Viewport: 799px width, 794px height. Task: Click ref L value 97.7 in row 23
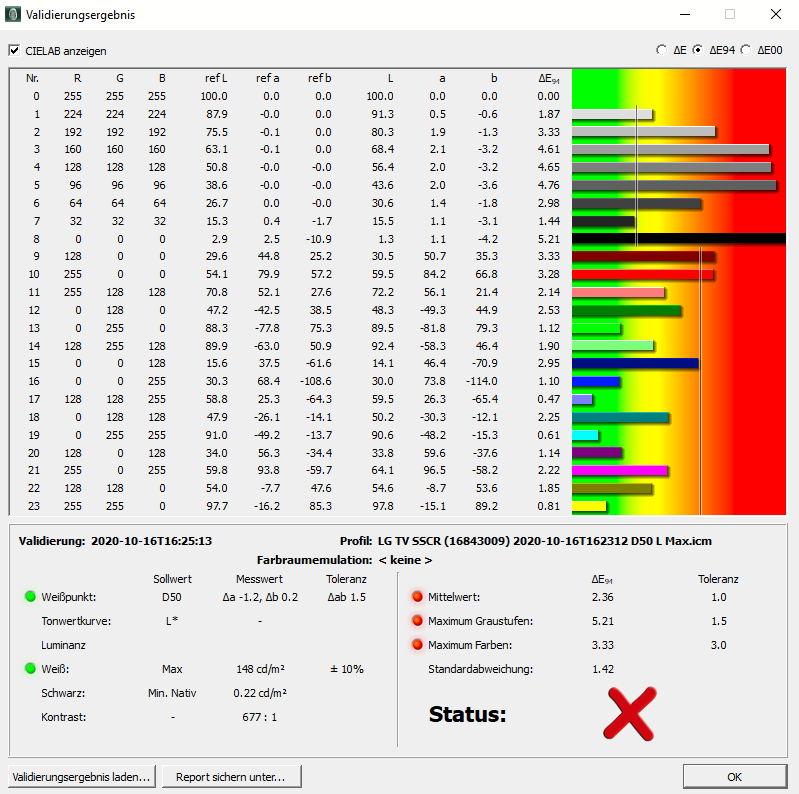coord(217,506)
